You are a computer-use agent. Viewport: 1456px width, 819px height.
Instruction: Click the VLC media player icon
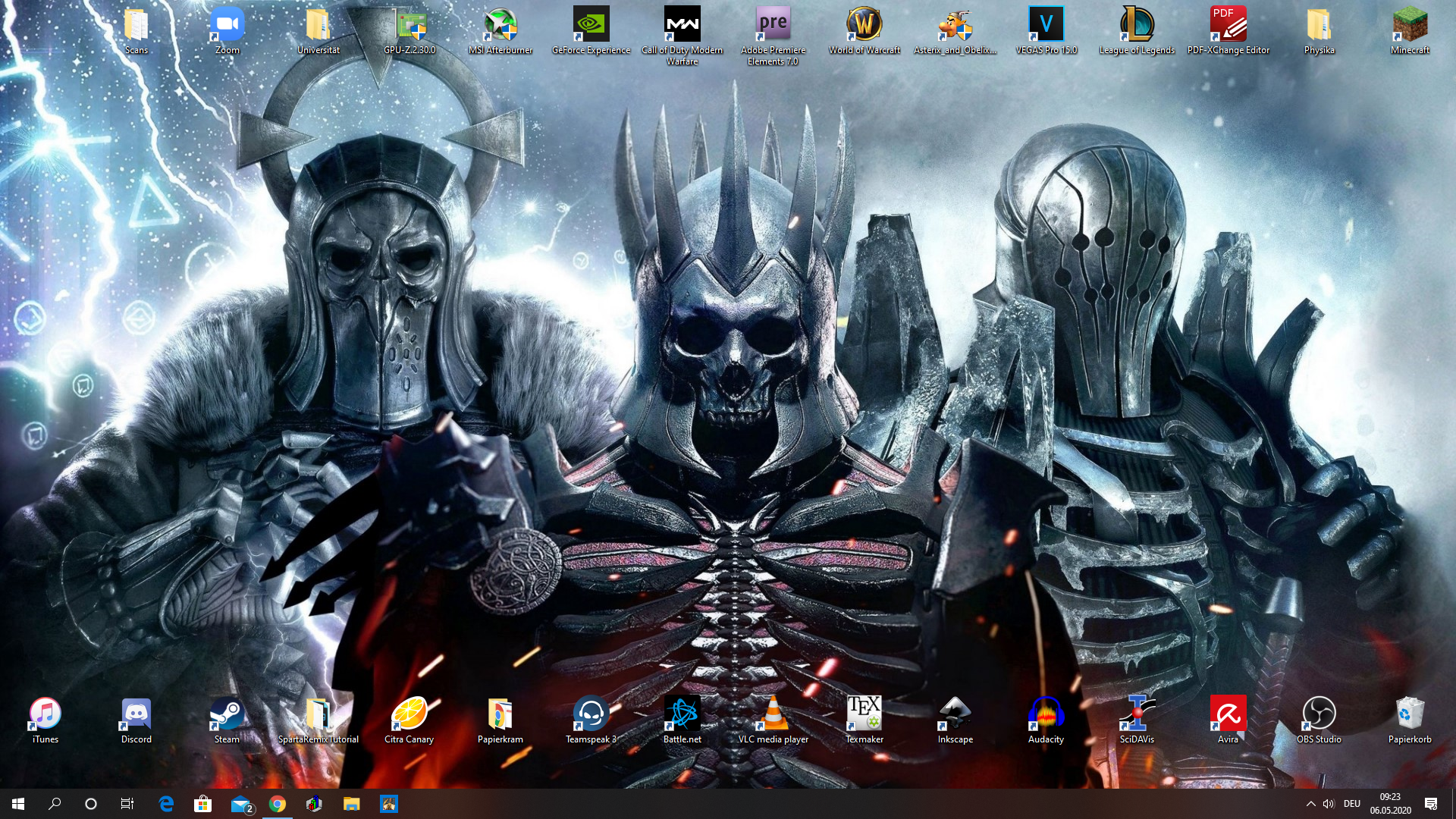click(x=773, y=720)
